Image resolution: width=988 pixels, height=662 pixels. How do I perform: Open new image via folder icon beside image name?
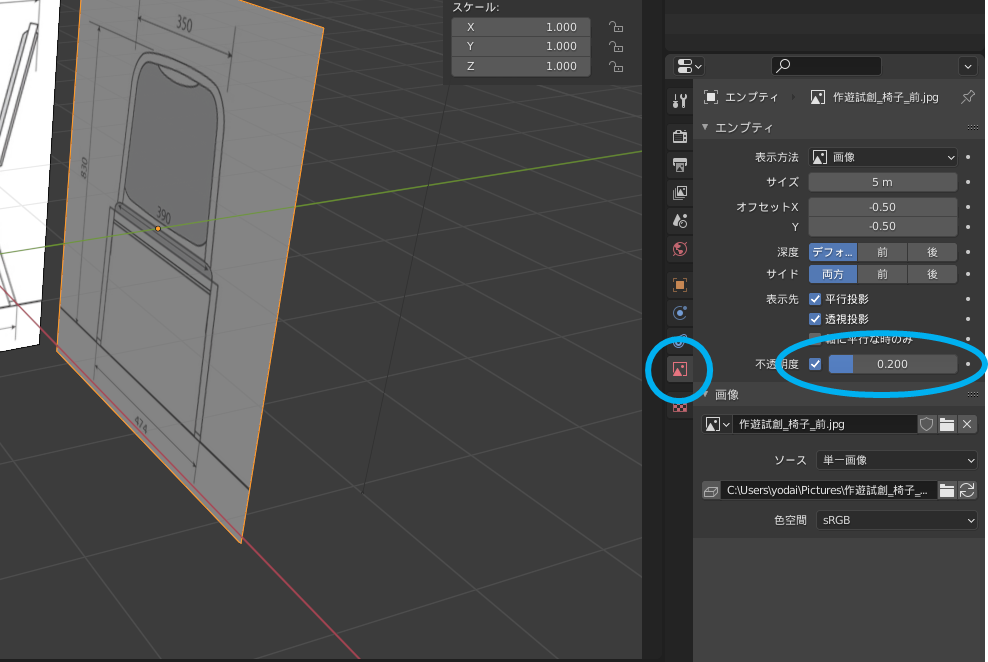point(946,425)
